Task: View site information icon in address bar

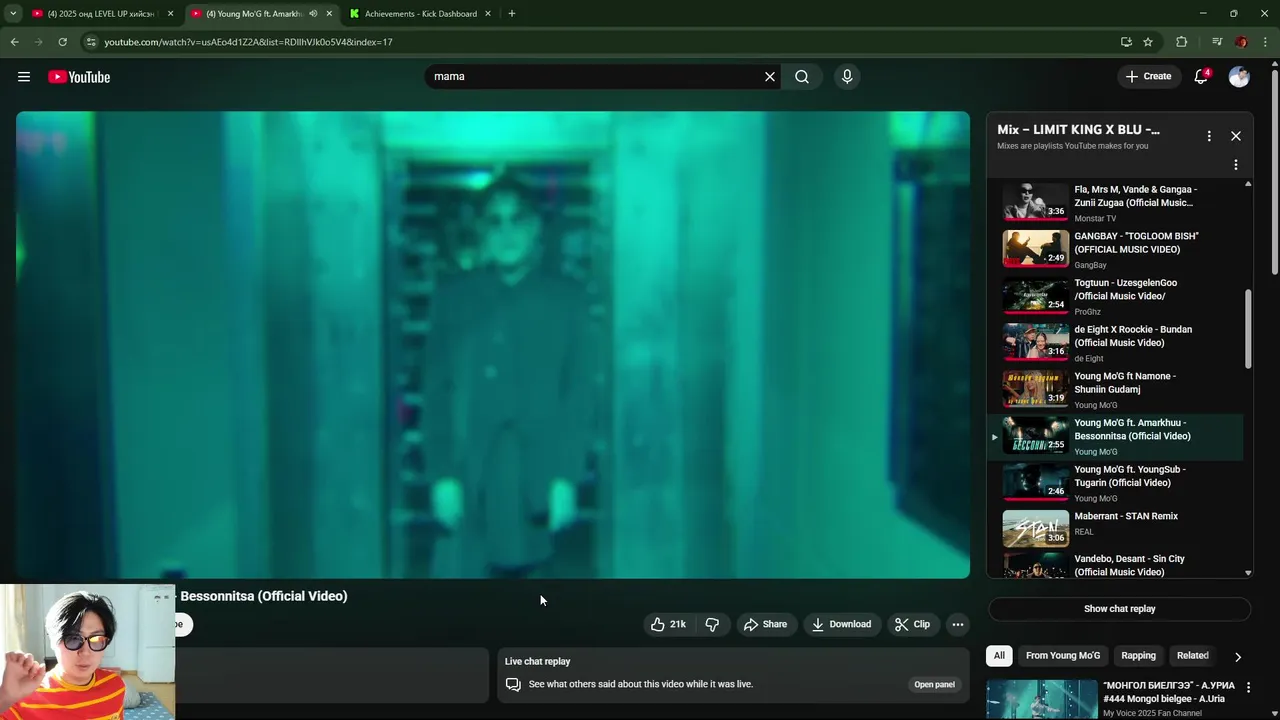Action: [x=91, y=42]
